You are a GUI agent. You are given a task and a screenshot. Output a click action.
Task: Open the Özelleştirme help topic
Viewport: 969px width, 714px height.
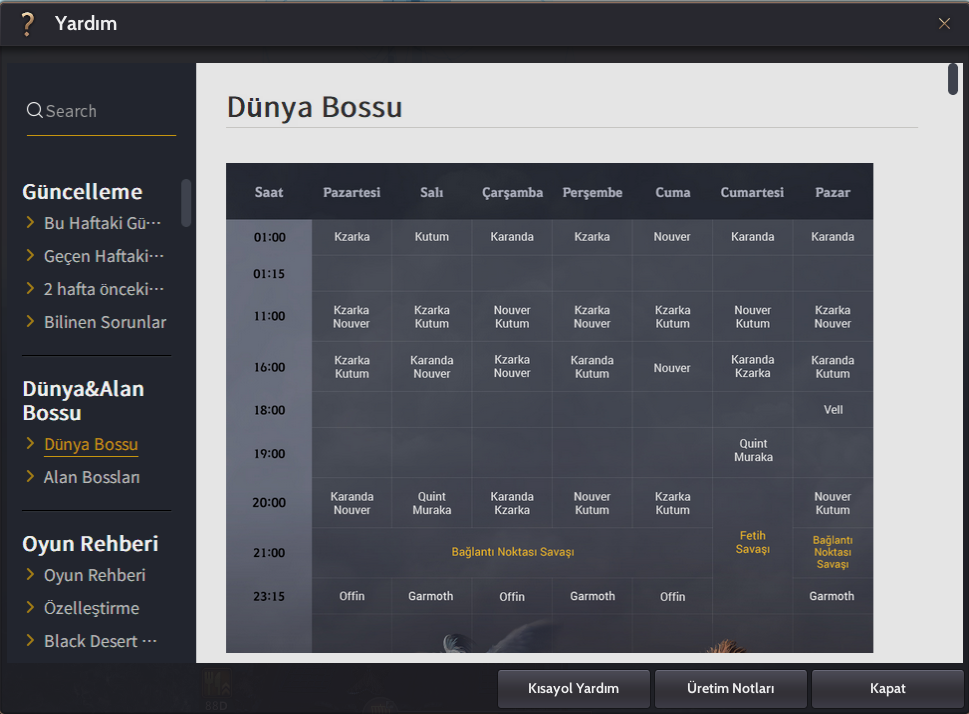(91, 608)
